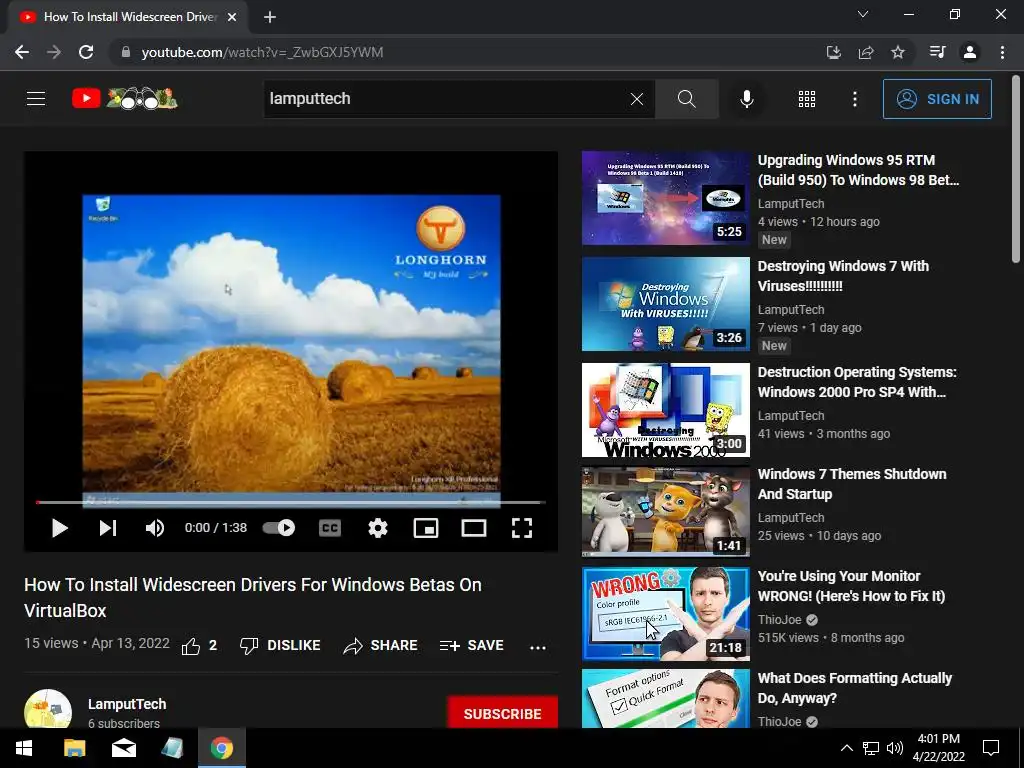Image resolution: width=1024 pixels, height=768 pixels.
Task: Enable miniplayer mode
Action: point(426,528)
